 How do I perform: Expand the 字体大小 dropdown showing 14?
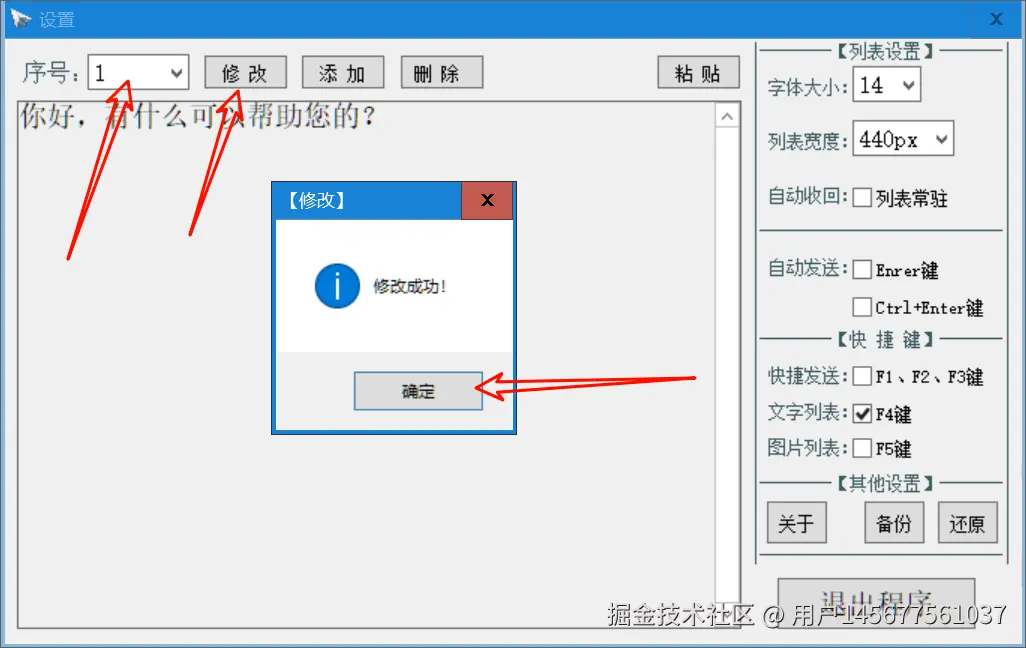pyautogui.click(x=887, y=84)
